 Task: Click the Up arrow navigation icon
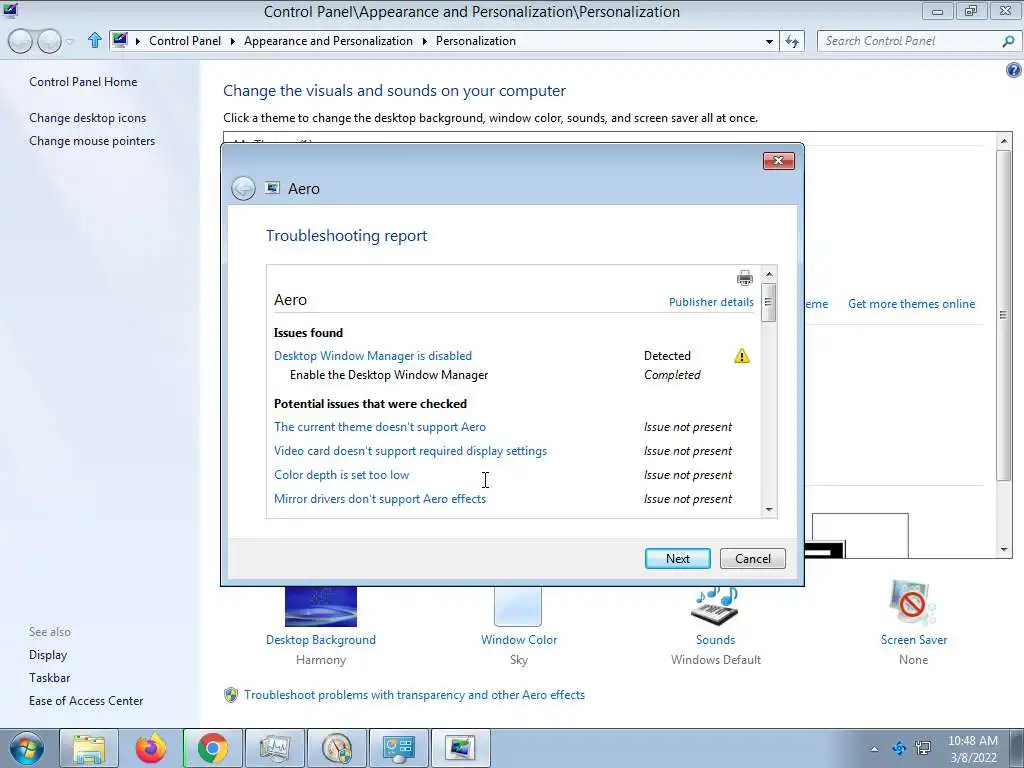[x=95, y=40]
